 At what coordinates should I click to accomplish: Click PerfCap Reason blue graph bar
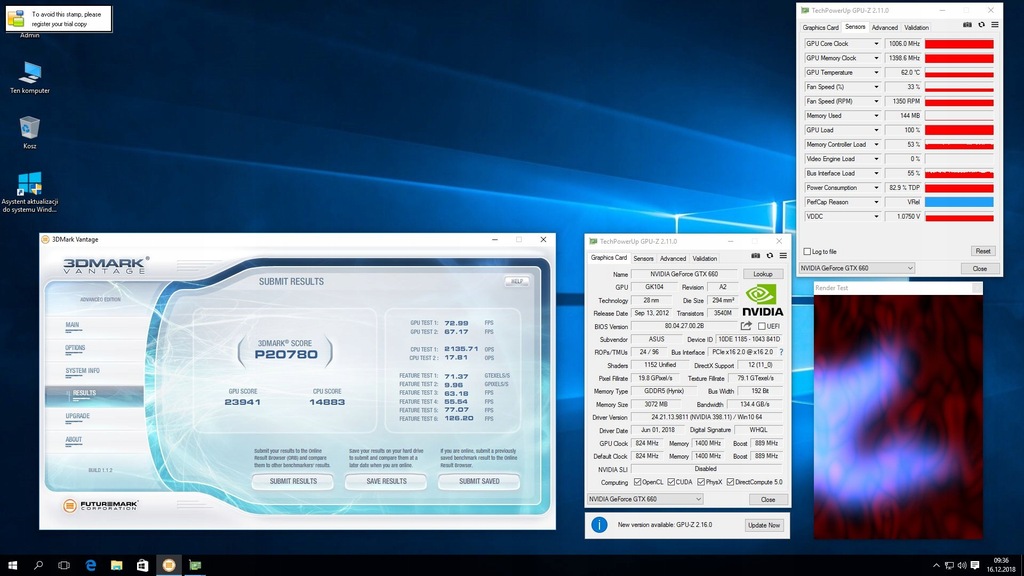[959, 202]
